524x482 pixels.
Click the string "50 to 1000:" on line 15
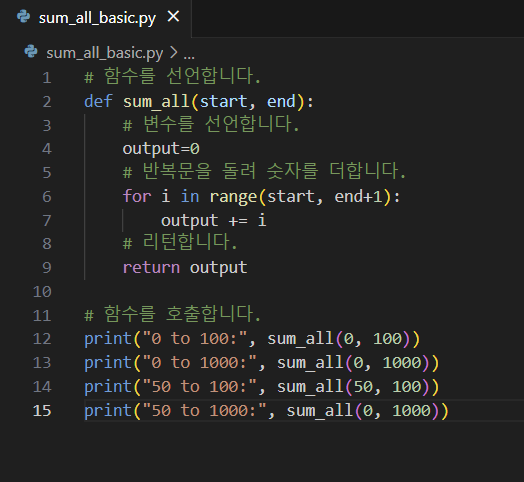pyautogui.click(x=205, y=411)
